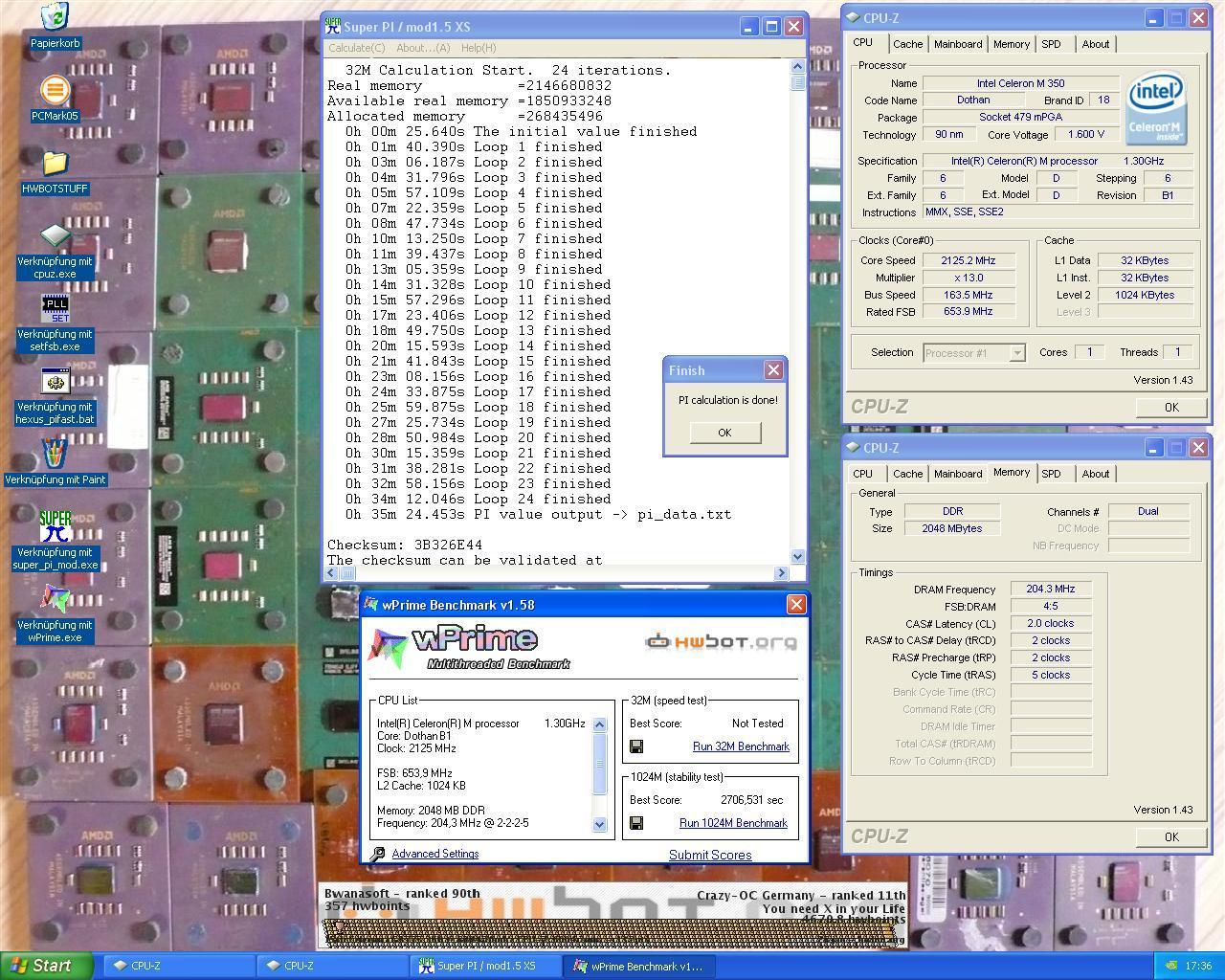The image size is (1225, 980).
Task: Close the wPrime Benchmark window
Action: [x=795, y=604]
